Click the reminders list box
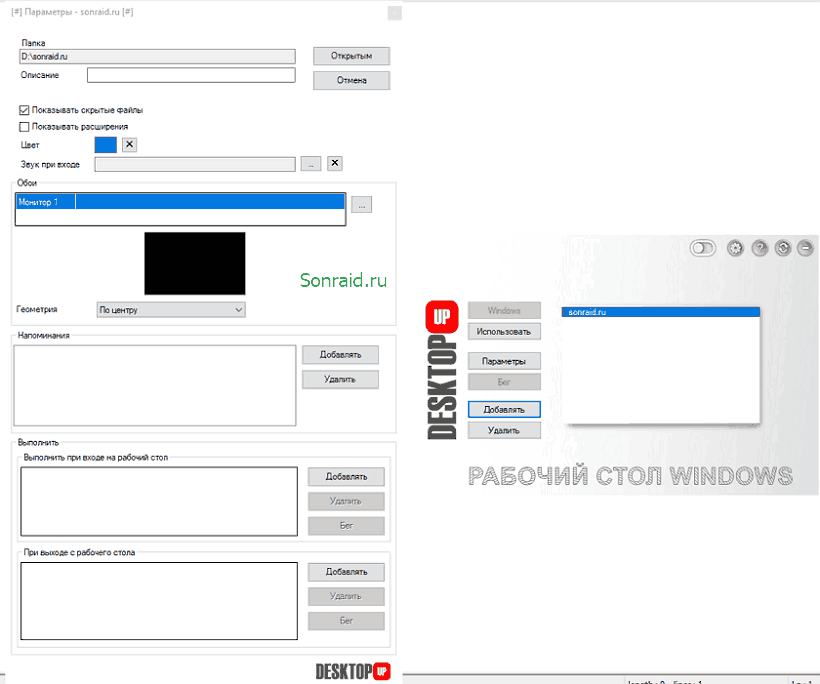820x684 pixels. [155, 385]
